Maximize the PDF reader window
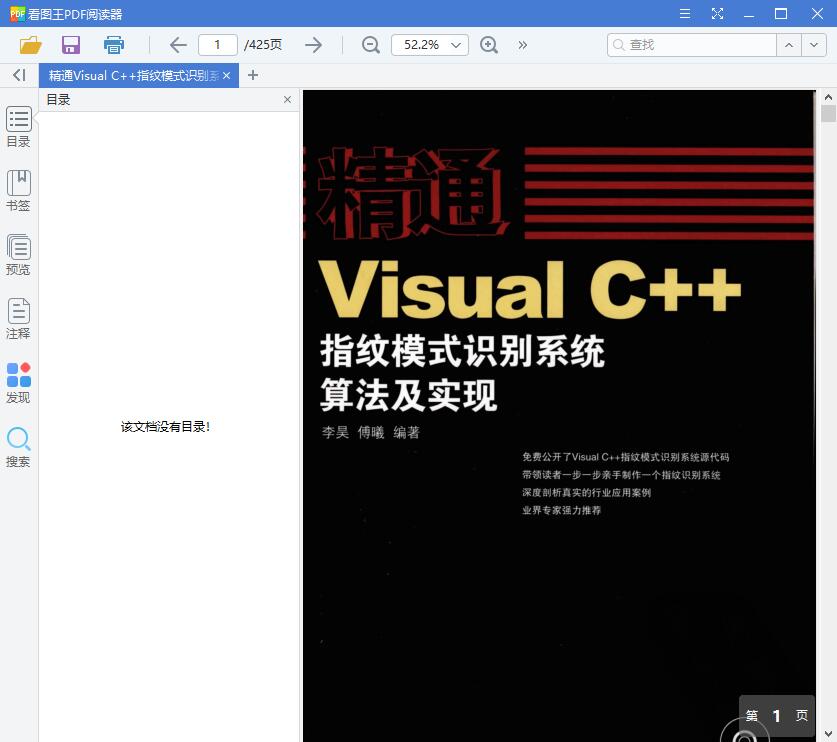 (781, 14)
